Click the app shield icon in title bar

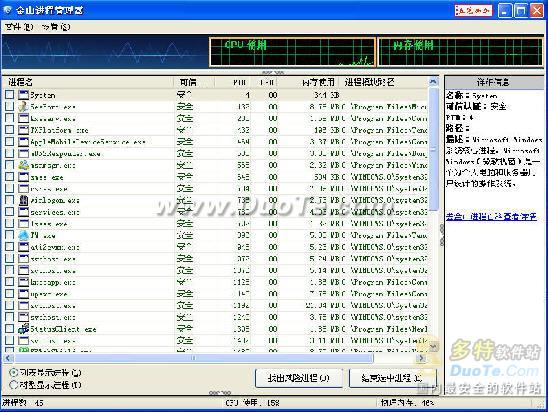click(x=7, y=10)
